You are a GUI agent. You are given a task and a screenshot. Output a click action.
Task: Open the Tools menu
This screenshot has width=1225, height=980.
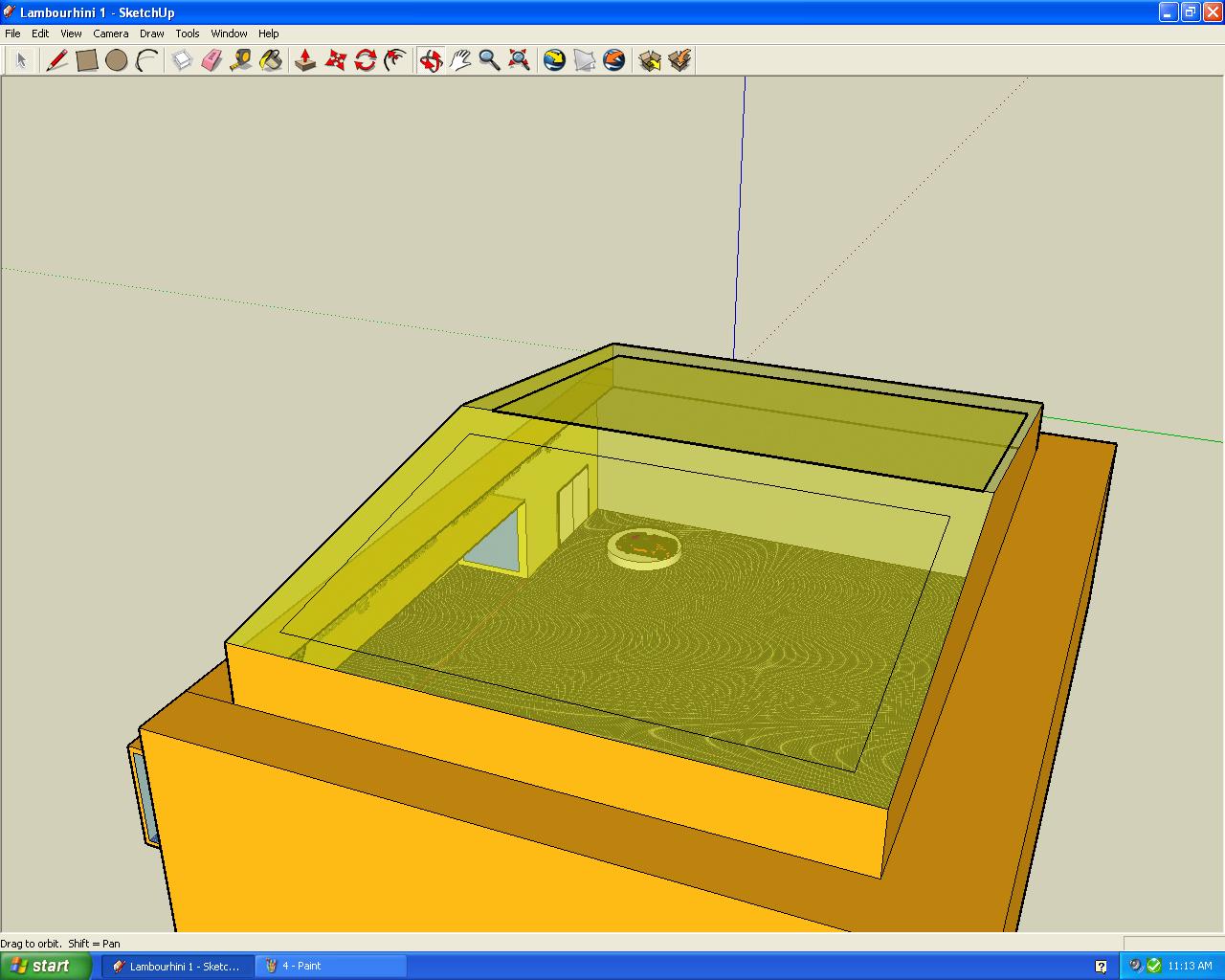(188, 33)
